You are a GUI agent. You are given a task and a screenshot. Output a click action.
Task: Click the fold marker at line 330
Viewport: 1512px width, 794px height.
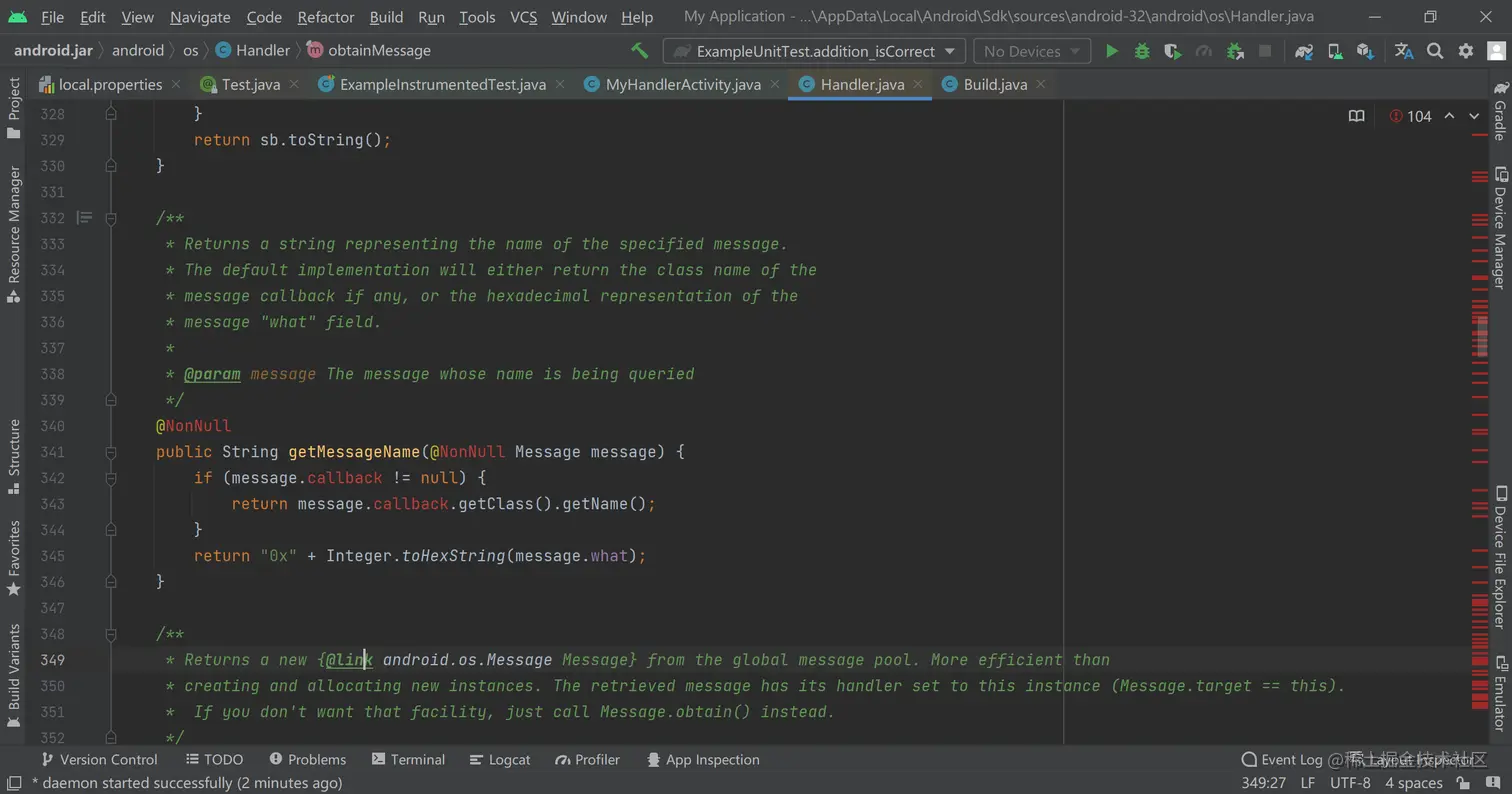click(x=111, y=166)
